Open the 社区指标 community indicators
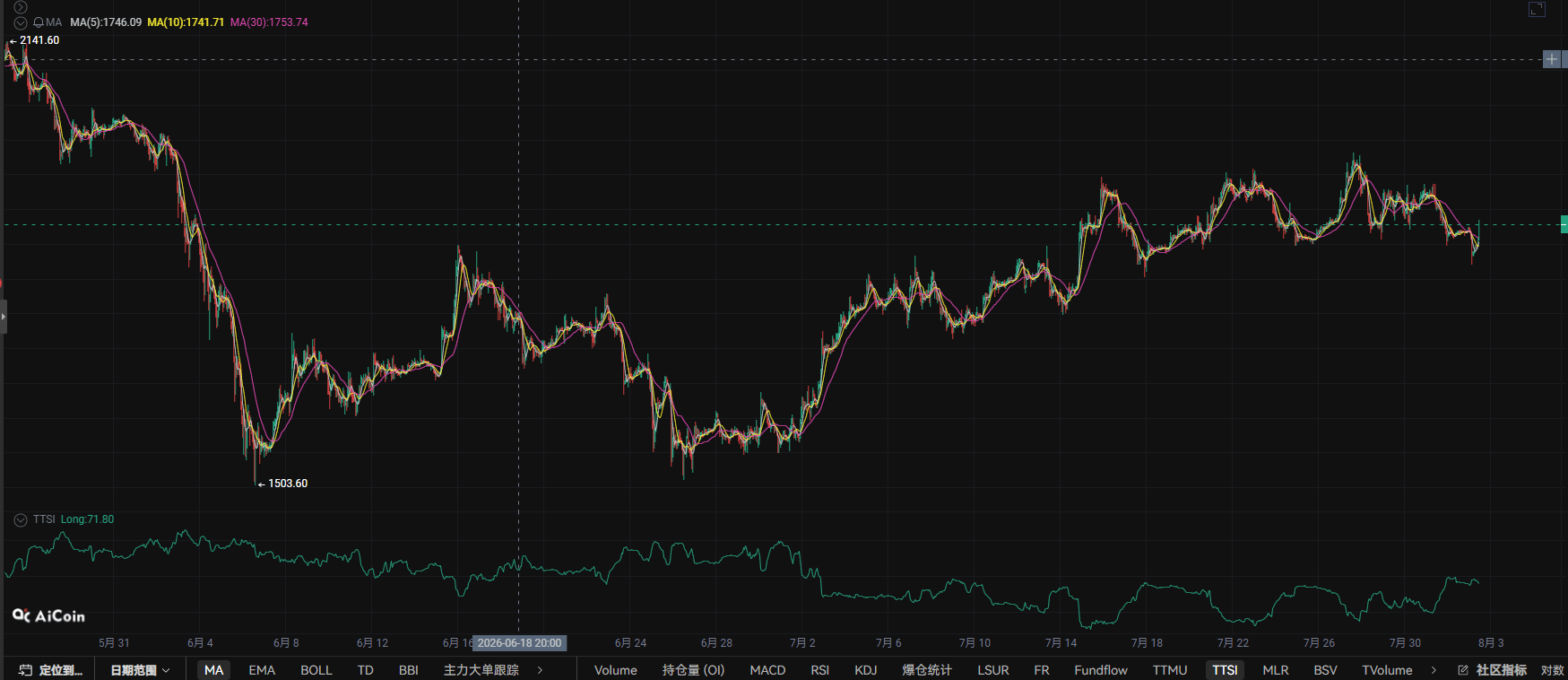Screen dimensions: 1568x680 coord(1494,670)
